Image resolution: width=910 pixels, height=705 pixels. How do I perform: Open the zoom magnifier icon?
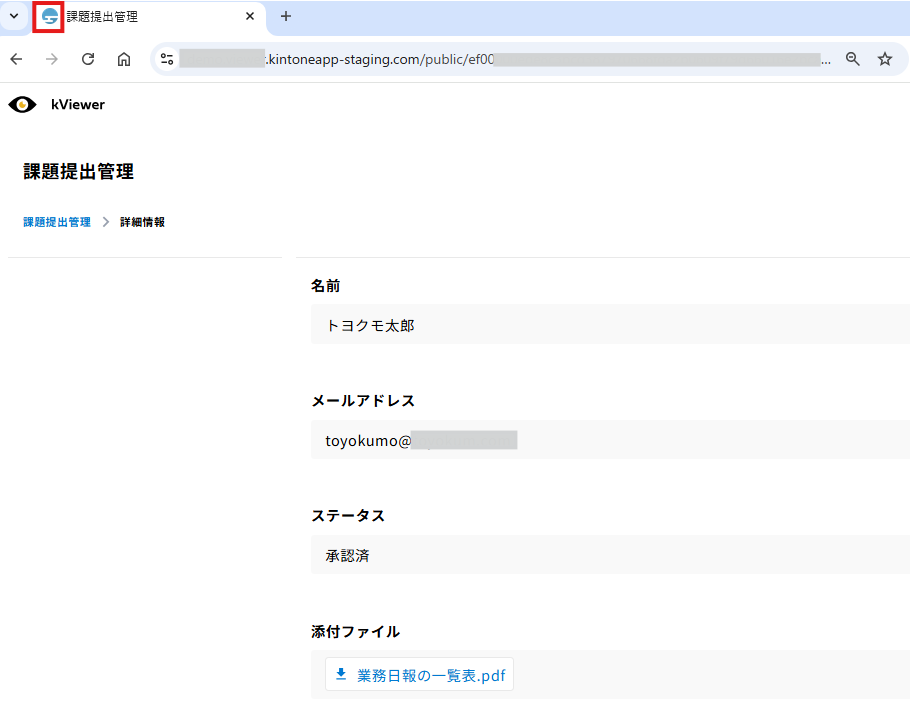pyautogui.click(x=853, y=59)
